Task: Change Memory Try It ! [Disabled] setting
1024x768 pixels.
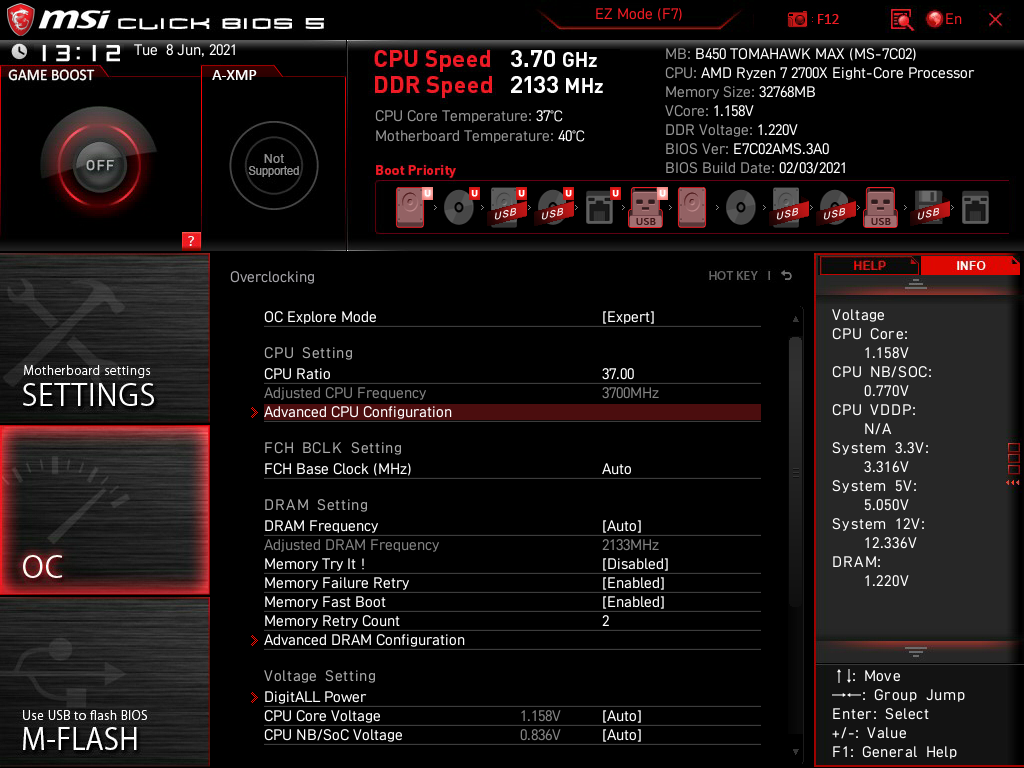Action: (x=512, y=564)
